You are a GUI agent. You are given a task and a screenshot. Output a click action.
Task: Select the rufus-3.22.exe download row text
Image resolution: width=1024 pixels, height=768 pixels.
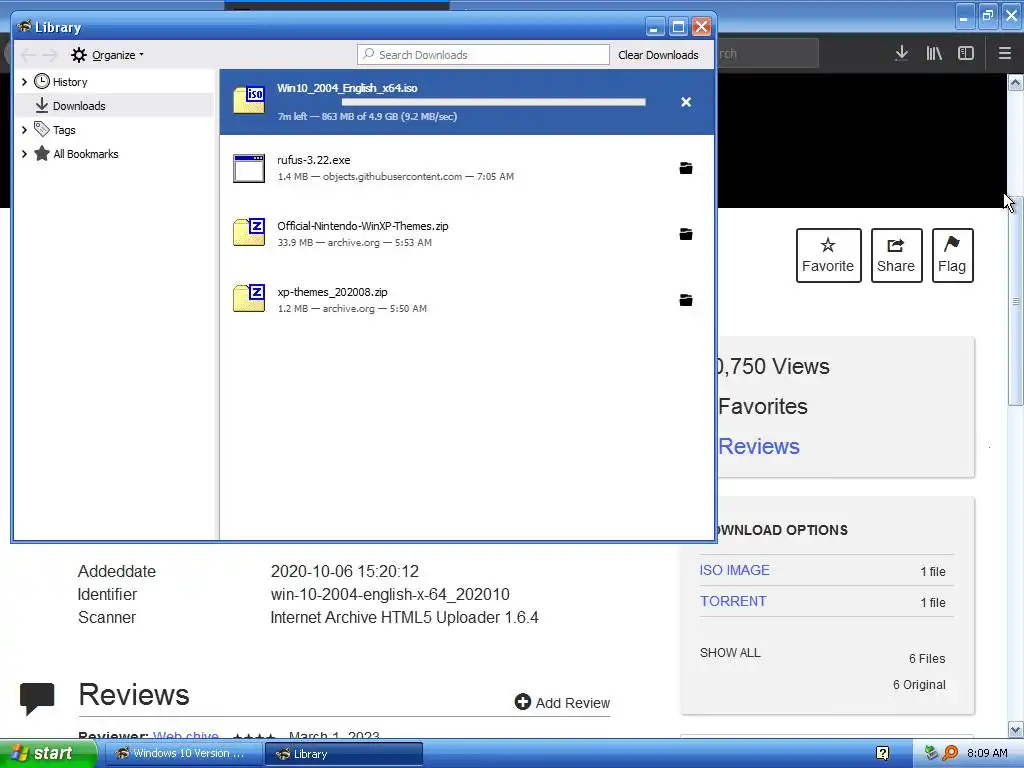tap(466, 168)
